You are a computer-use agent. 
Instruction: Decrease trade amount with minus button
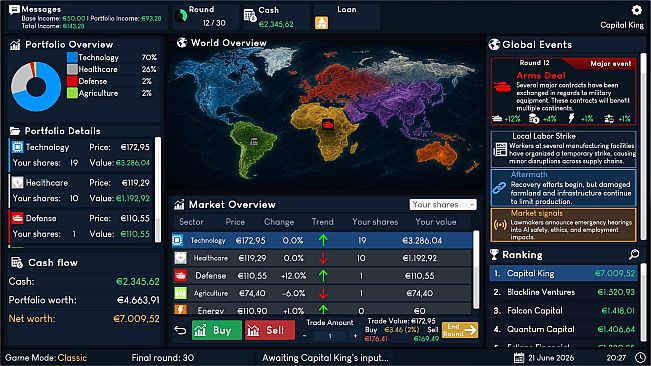point(305,336)
